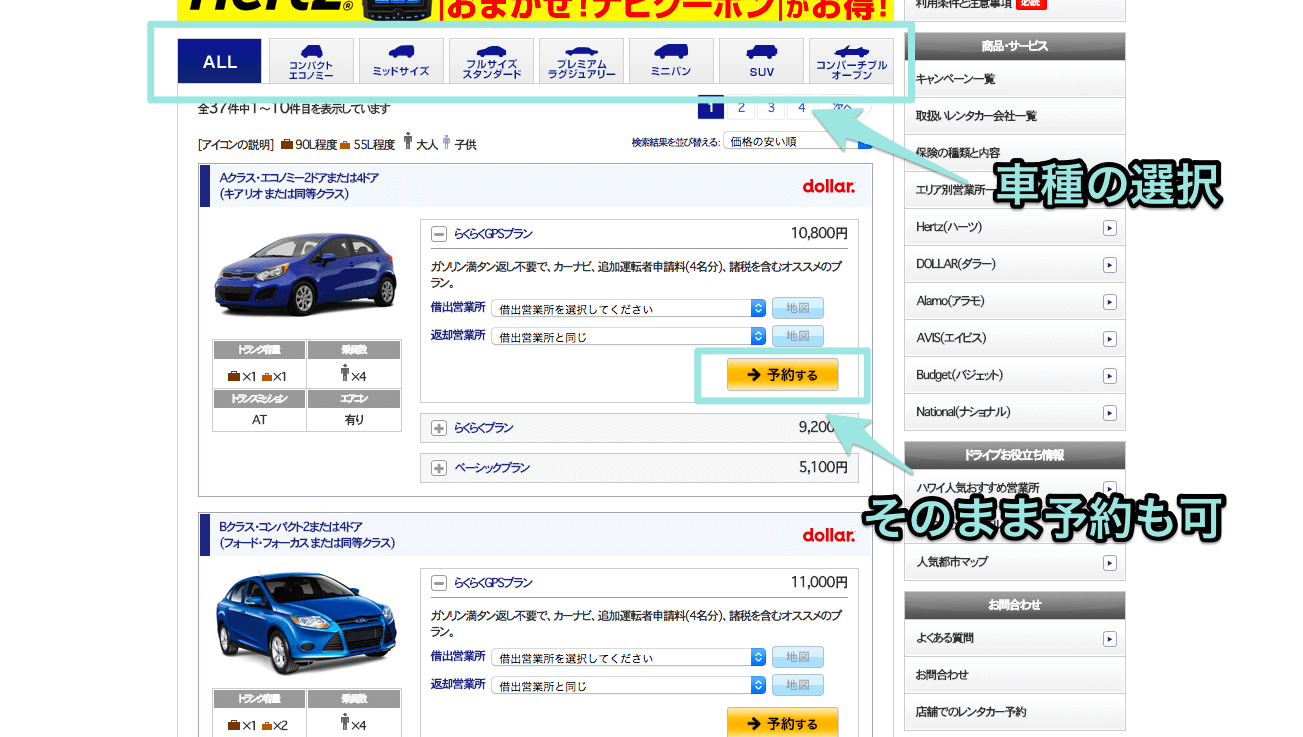Viewport: 1303px width, 737px height.
Task: Click 地図 button beside Aクラス 借出営業所
Action: pos(797,308)
